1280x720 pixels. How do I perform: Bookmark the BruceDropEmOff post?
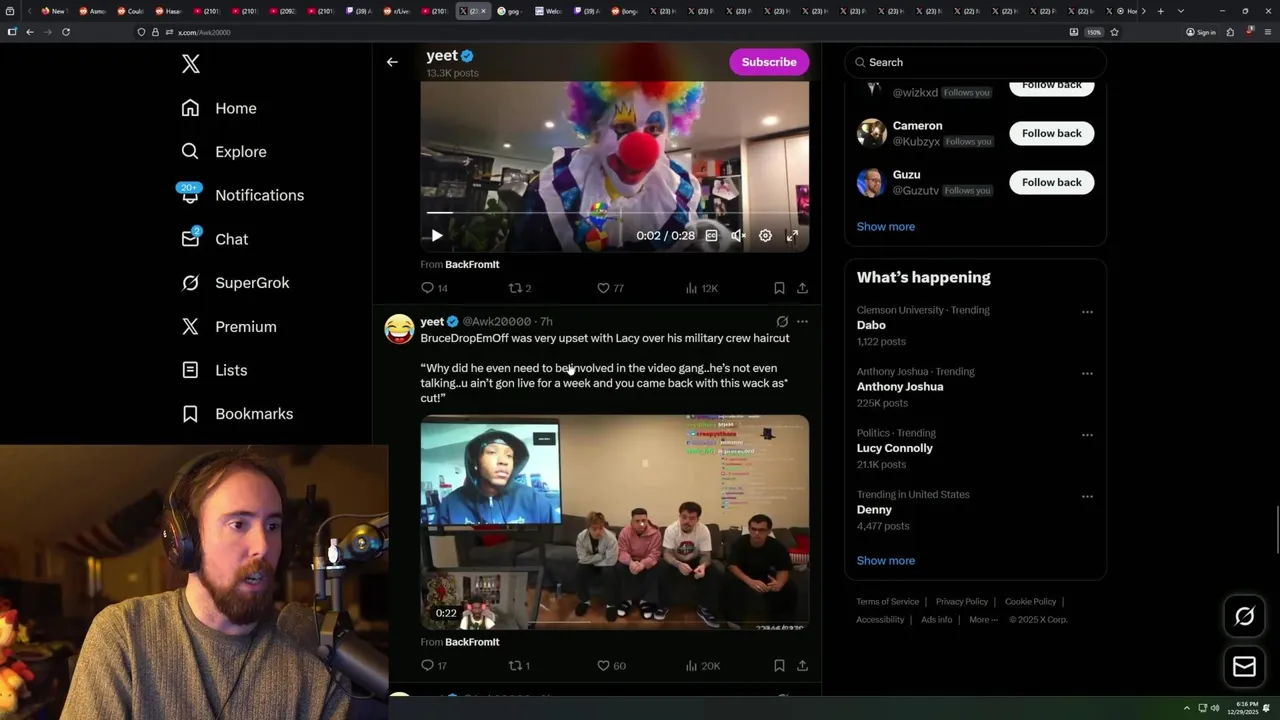click(x=779, y=666)
